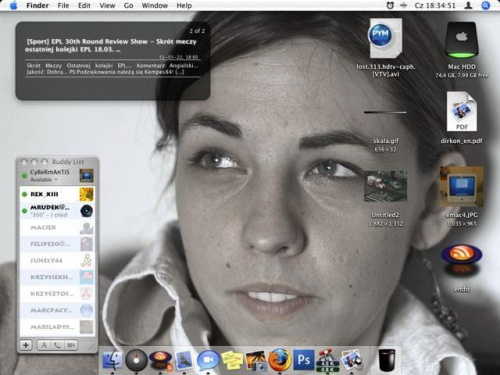Click the airplane-shaped menu bar status icon
Screen dimensions: 500x375
pos(404,5)
